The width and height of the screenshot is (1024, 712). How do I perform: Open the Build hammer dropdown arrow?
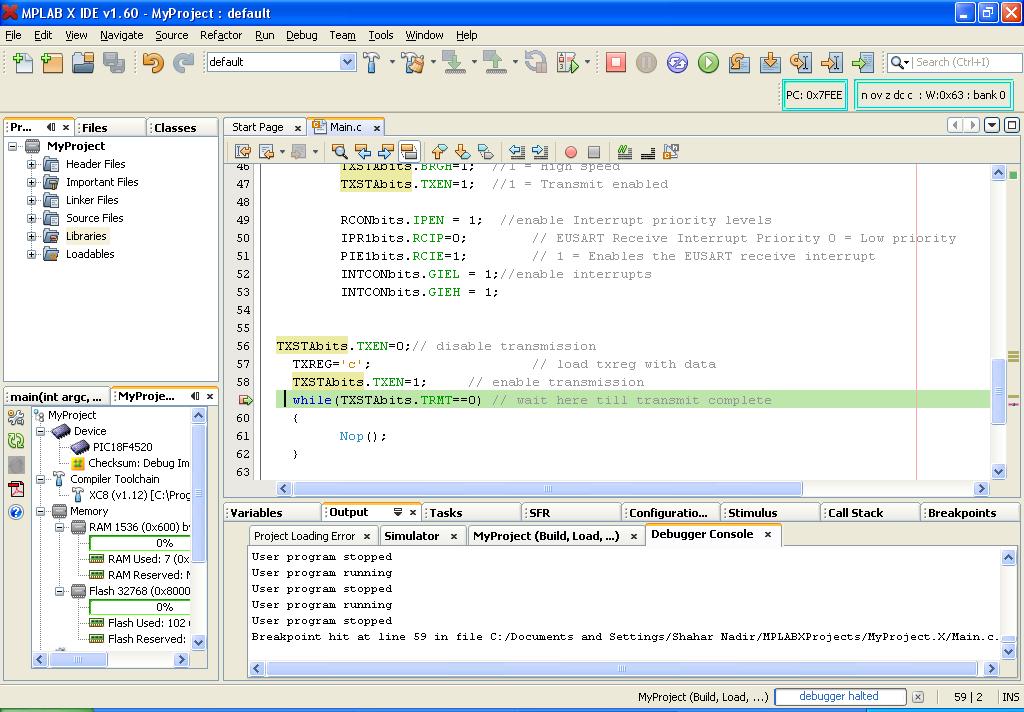click(x=392, y=62)
